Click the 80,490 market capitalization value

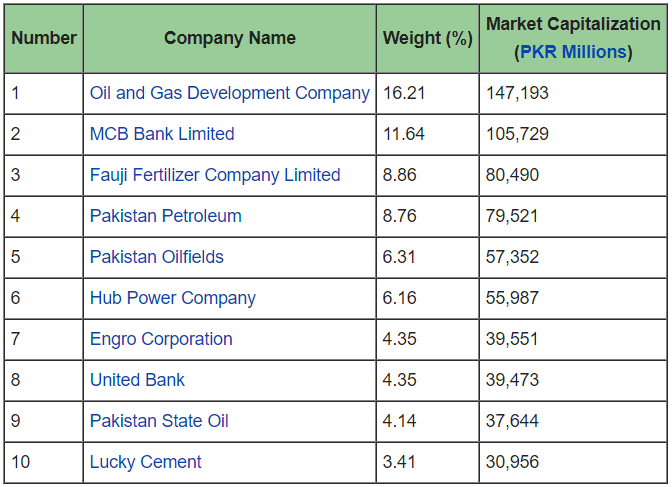pos(513,175)
